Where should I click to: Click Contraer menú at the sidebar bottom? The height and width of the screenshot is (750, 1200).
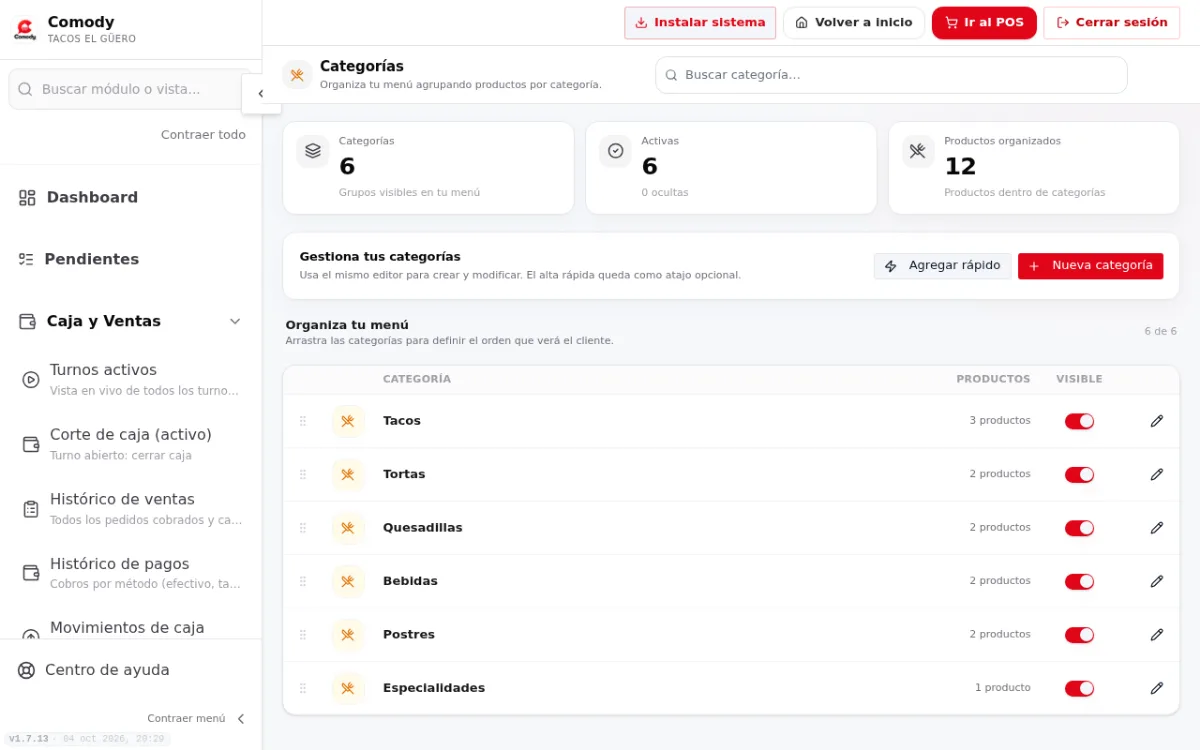pos(196,718)
